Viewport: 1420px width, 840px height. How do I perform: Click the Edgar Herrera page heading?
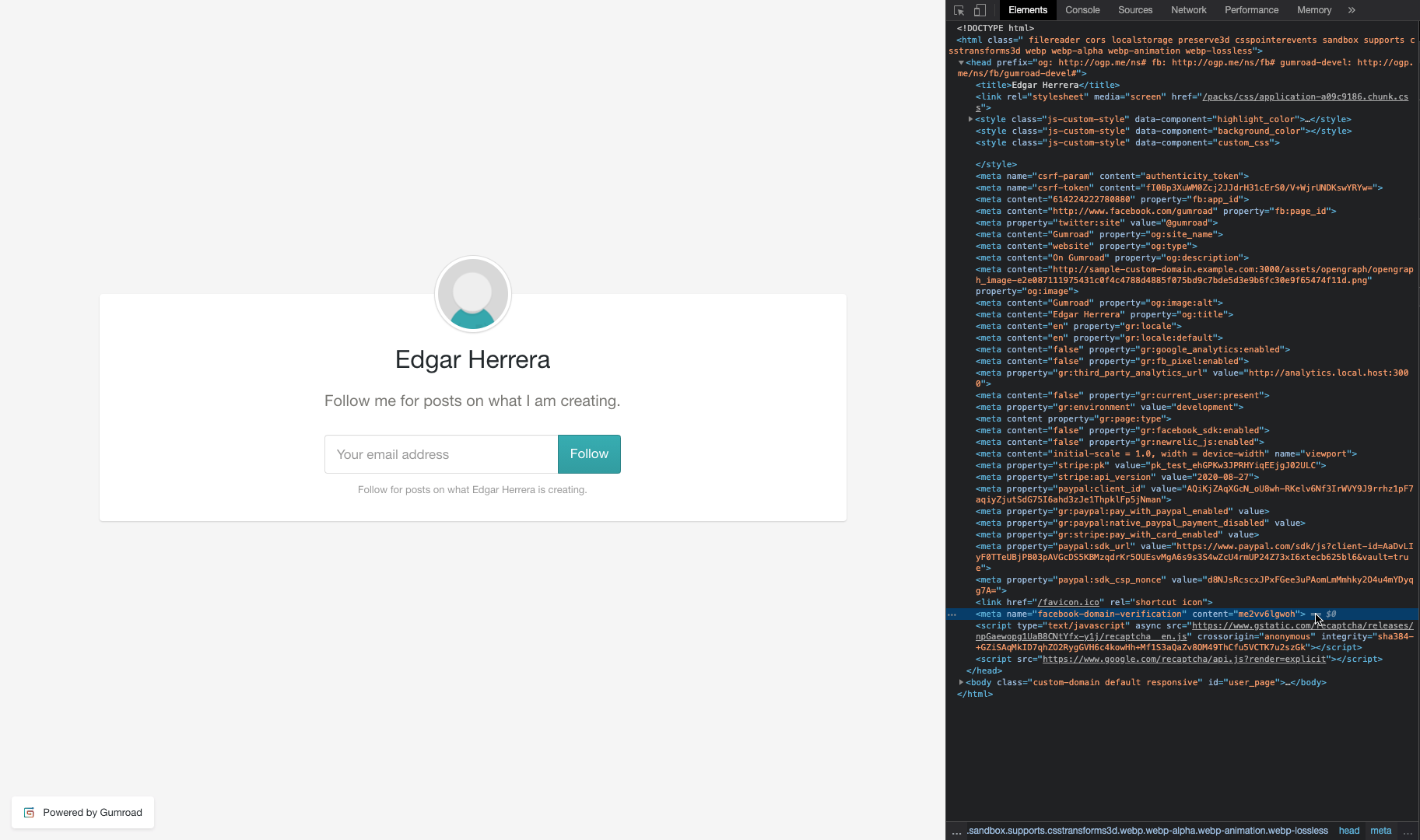(472, 359)
